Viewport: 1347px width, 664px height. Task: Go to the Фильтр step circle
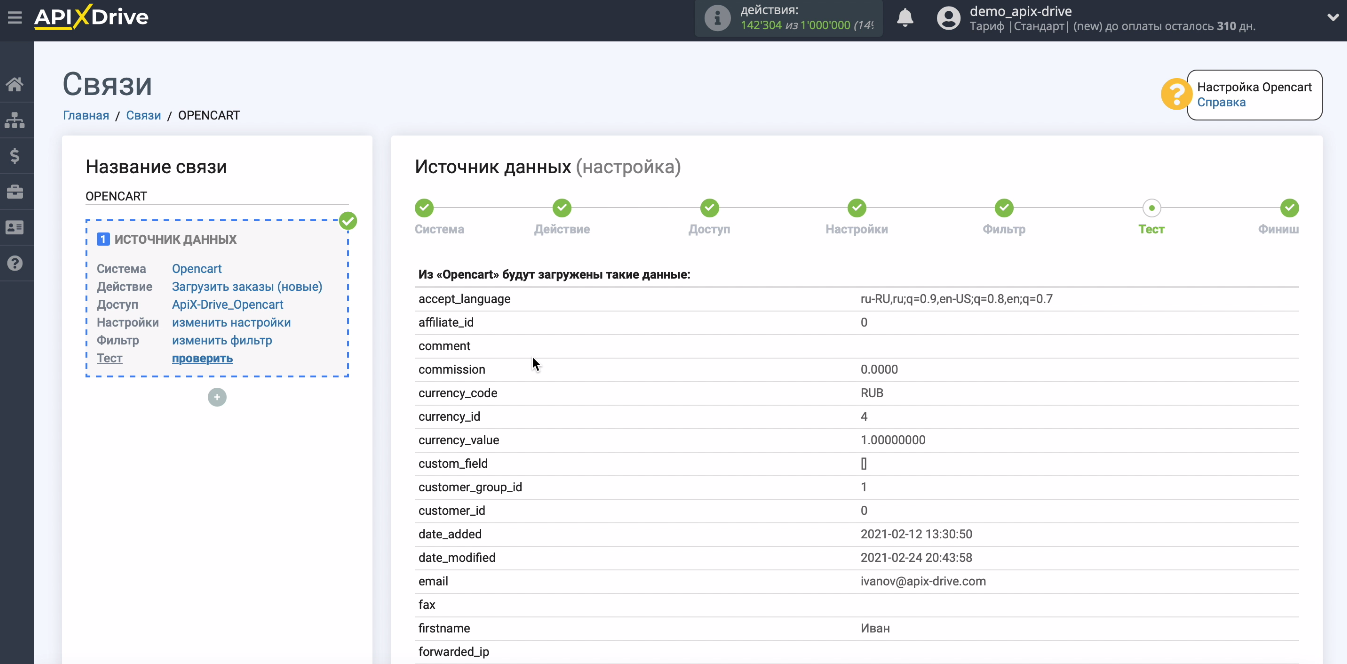point(1004,208)
